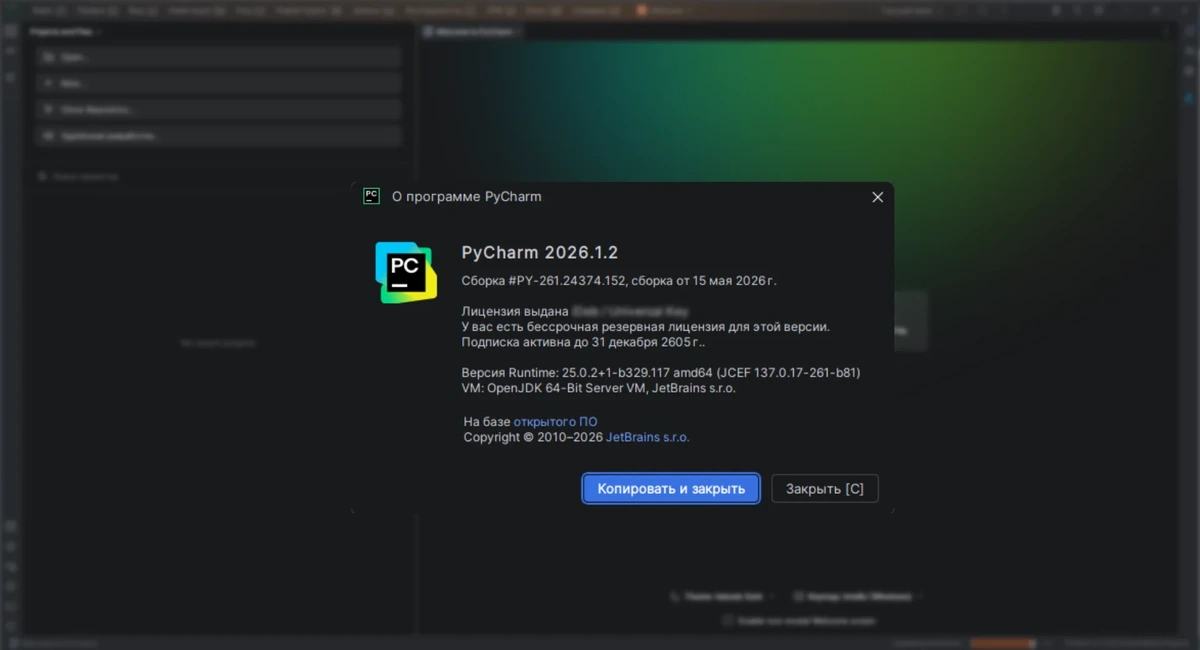Focus the project search field in the Welcome window
This screenshot has width=1200, height=650.
[x=218, y=176]
